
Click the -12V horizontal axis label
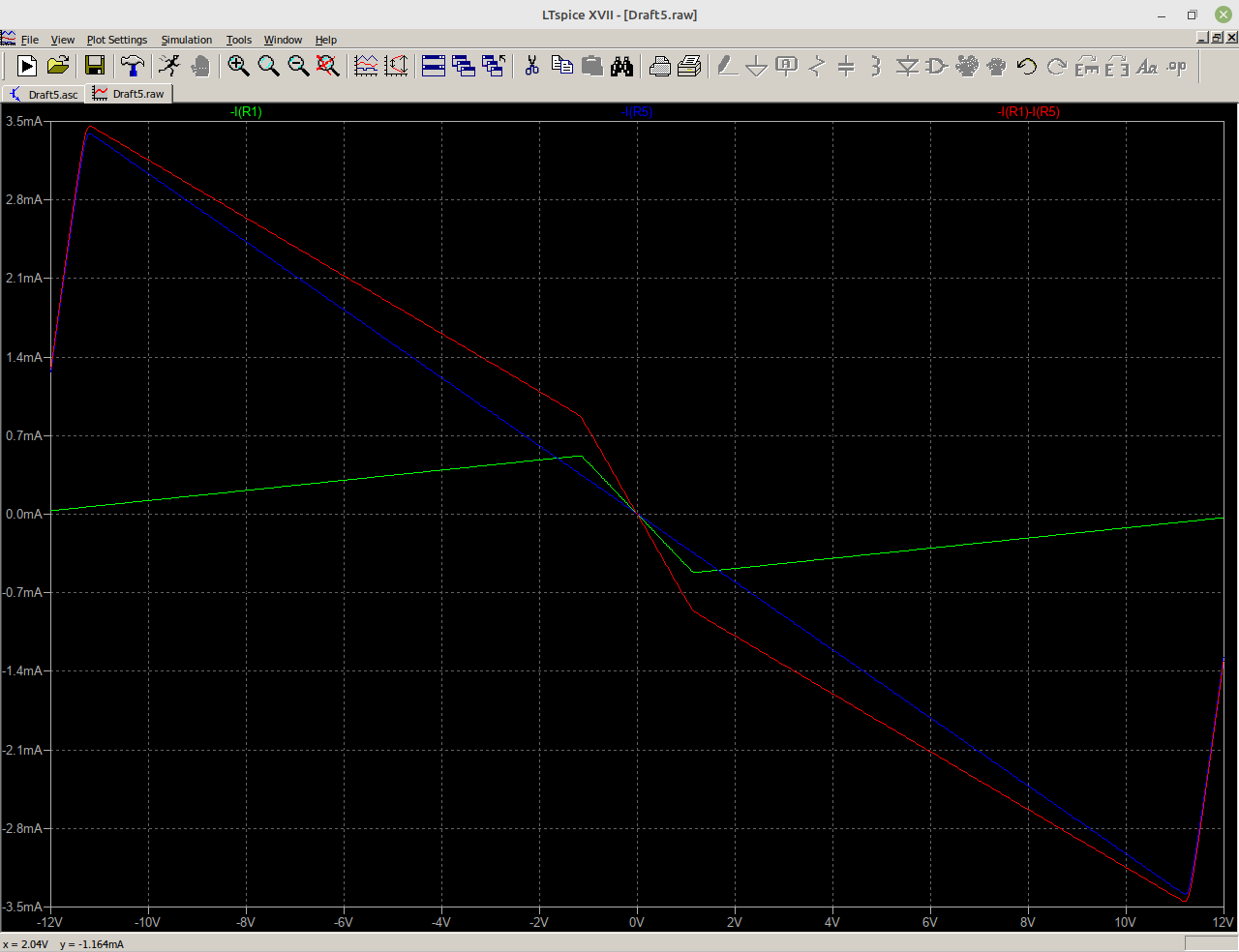click(x=49, y=922)
